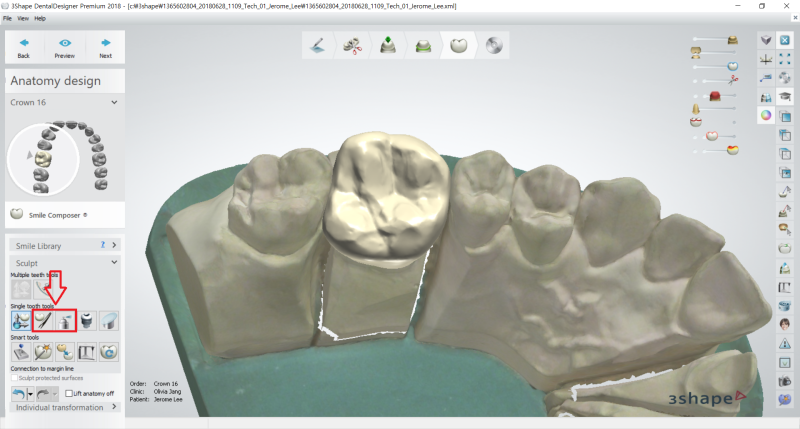
Task: Select the magic wand smart tool
Action: pos(43,352)
